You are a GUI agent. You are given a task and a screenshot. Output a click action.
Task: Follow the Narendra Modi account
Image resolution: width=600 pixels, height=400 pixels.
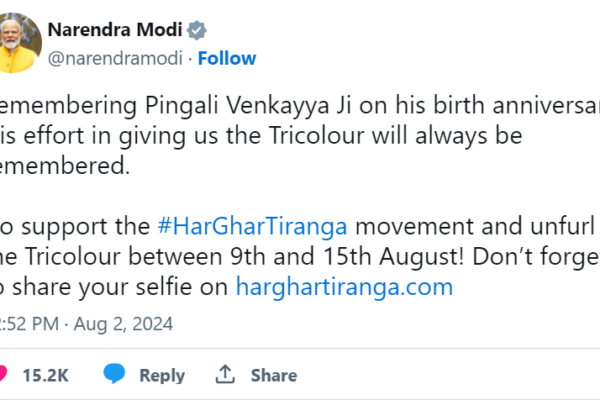(225, 58)
